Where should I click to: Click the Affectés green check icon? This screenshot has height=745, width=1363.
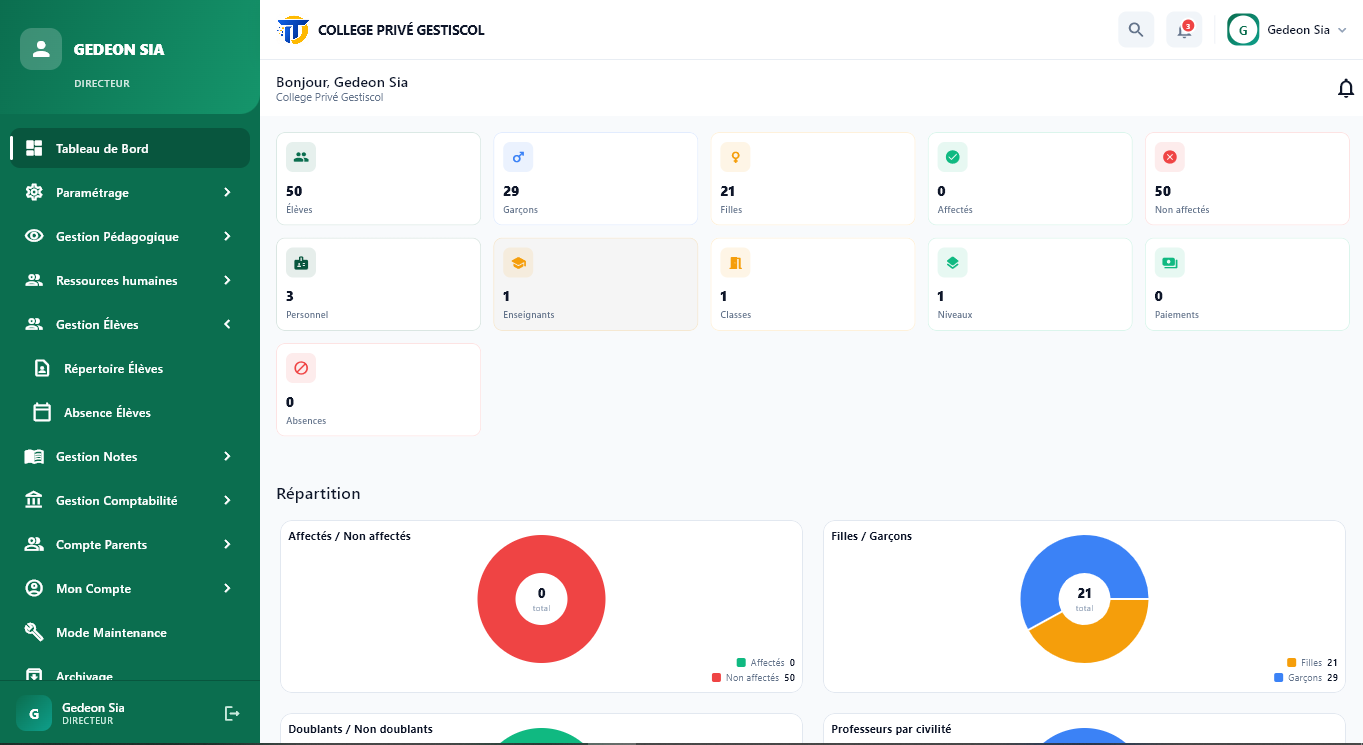tap(952, 157)
